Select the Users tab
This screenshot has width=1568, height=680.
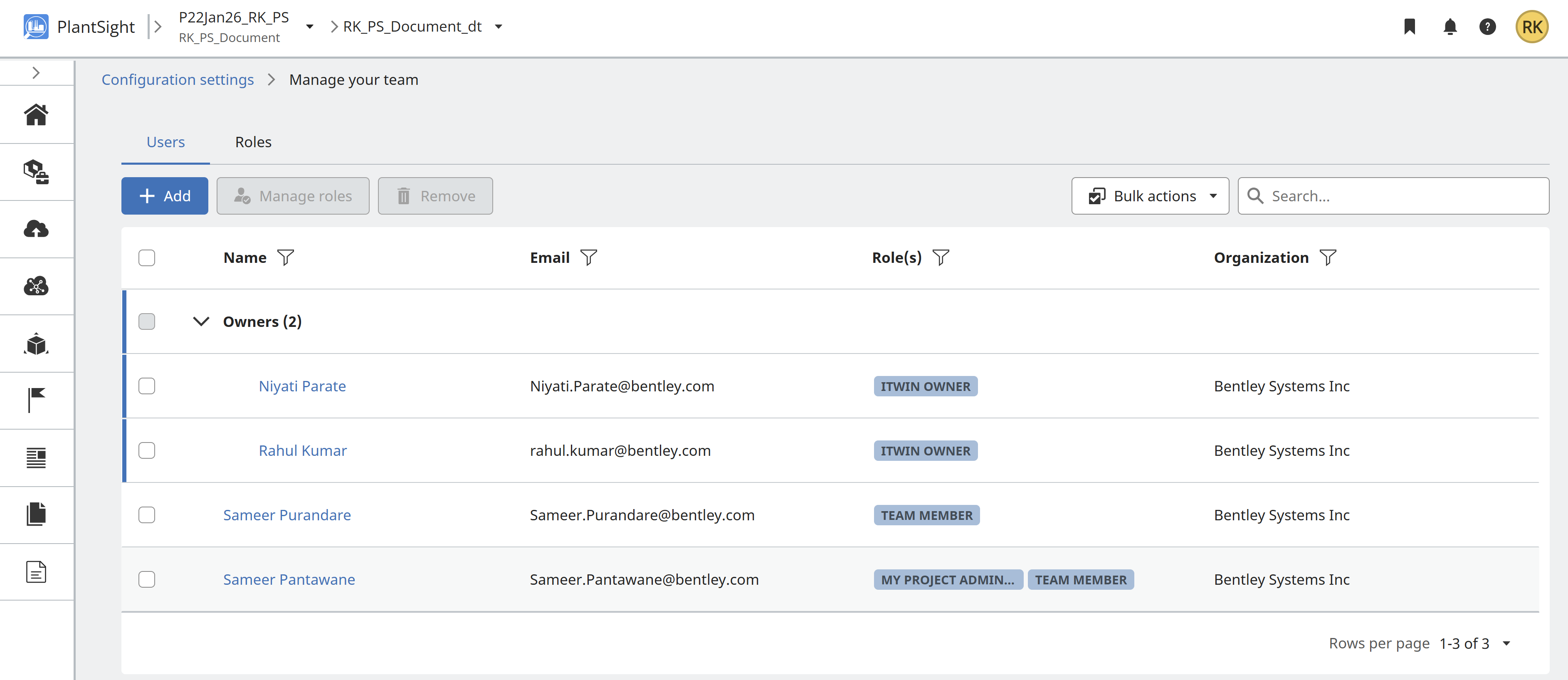(165, 142)
